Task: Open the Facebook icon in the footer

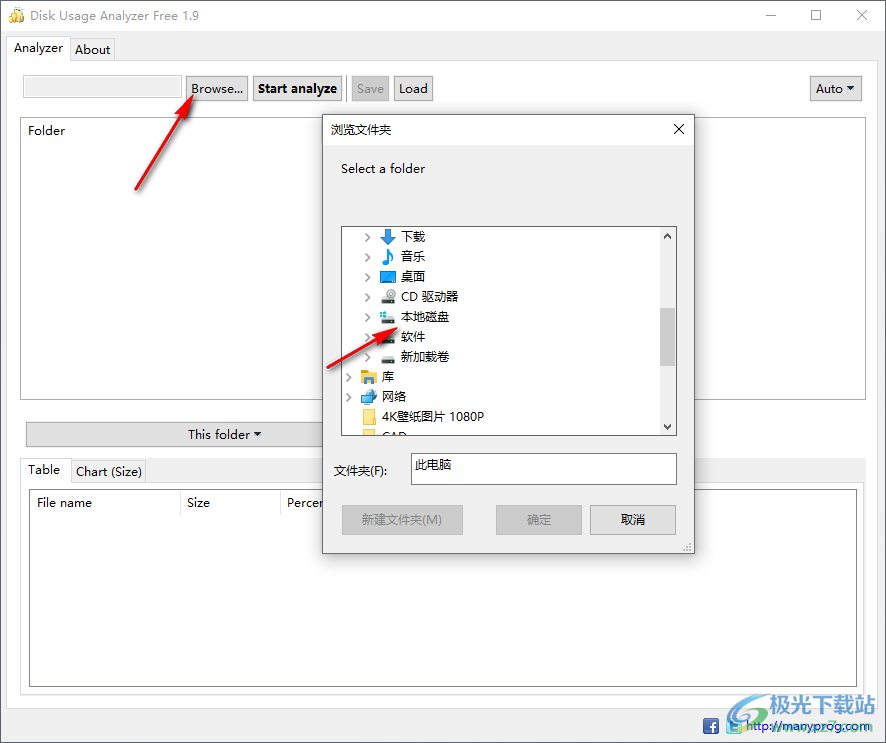Action: (x=711, y=726)
